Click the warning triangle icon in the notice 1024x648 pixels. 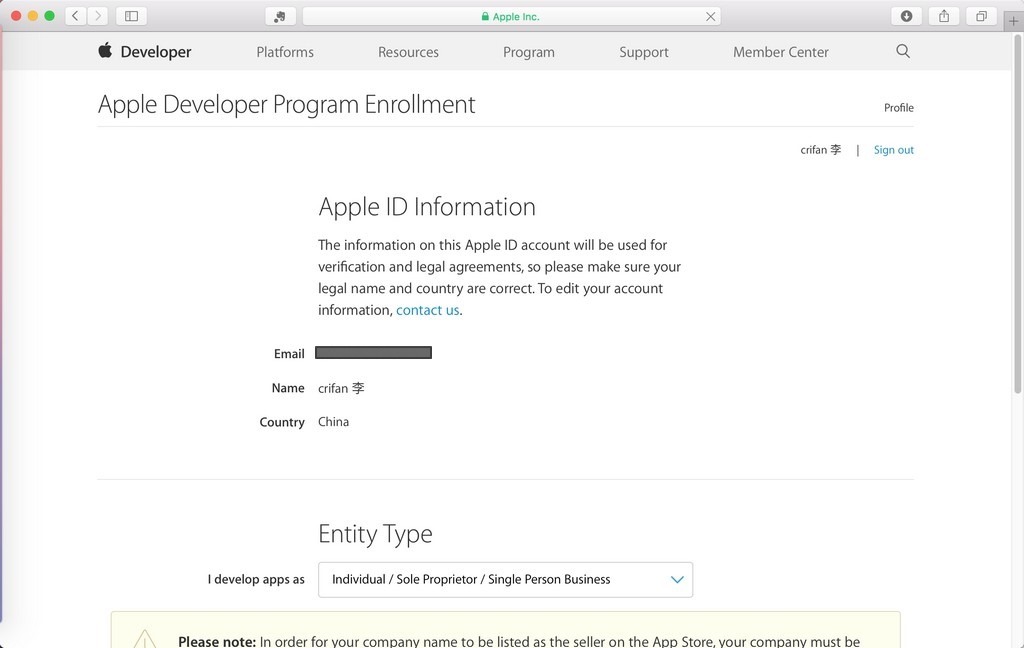click(145, 639)
